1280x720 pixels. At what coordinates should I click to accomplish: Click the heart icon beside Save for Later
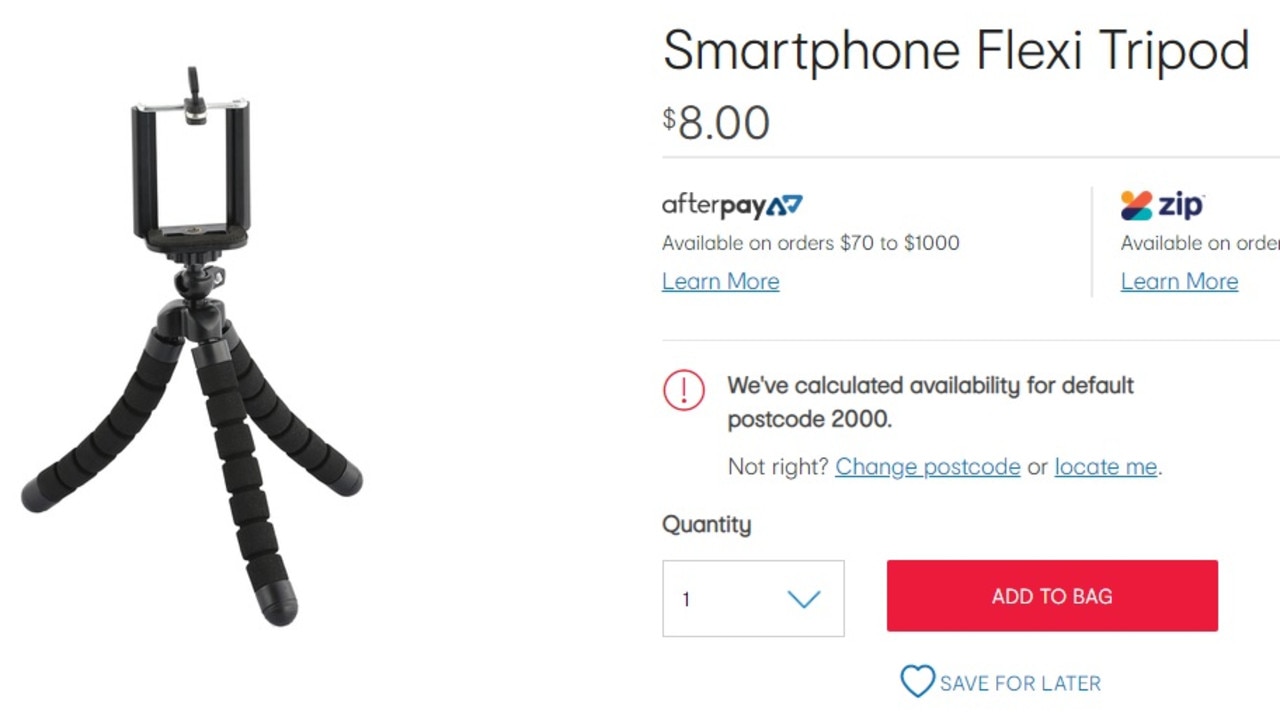coord(917,683)
